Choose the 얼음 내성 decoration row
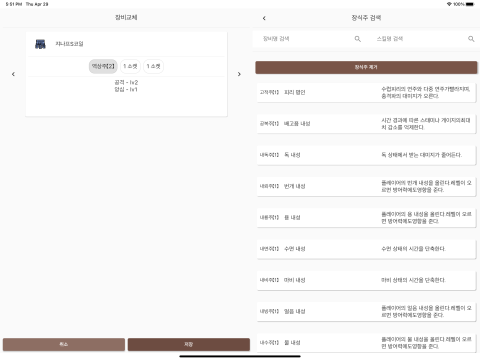The image size is (480, 360). pyautogui.click(x=366, y=312)
